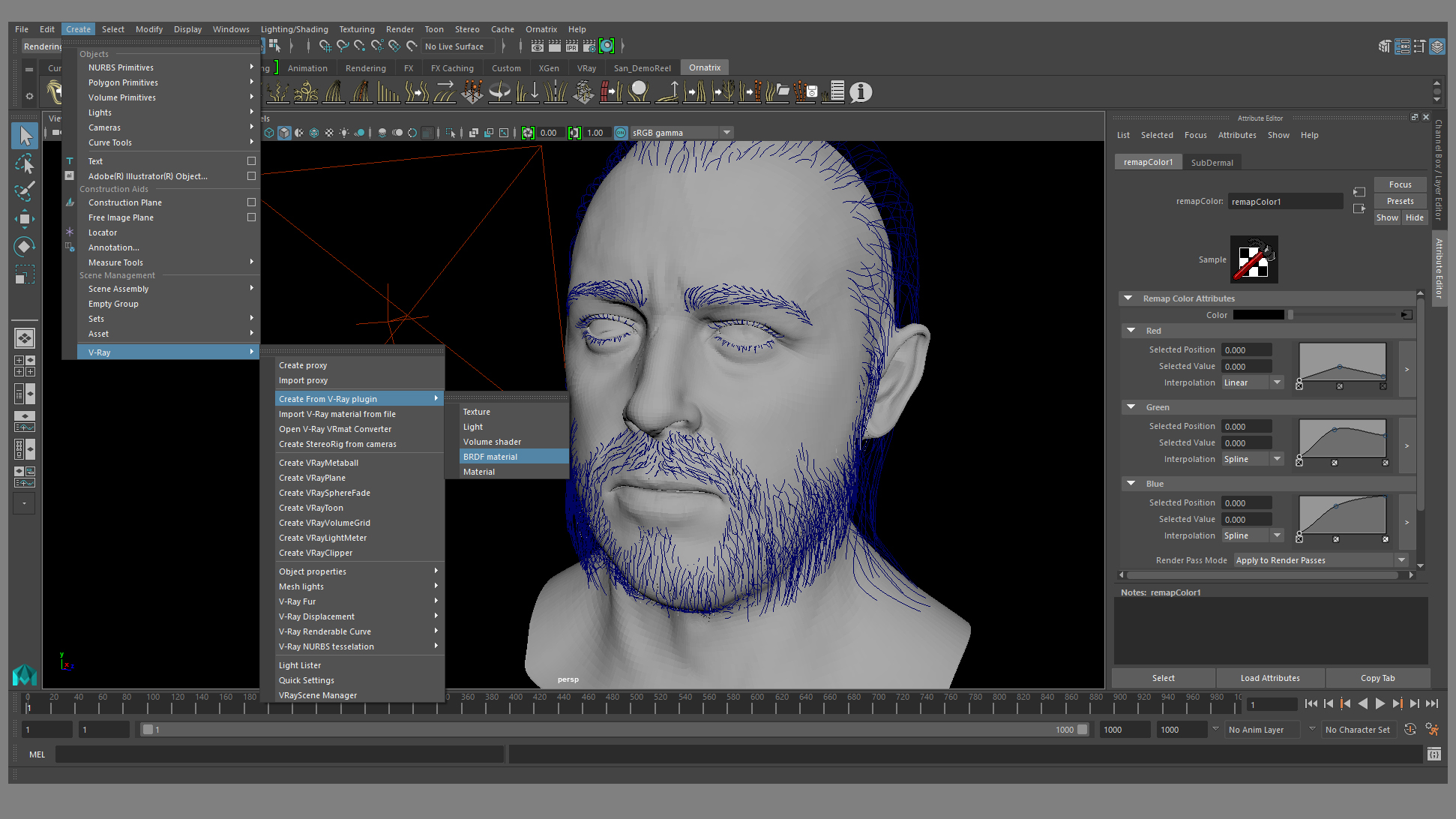Click the remapColor name input field

tap(1285, 201)
